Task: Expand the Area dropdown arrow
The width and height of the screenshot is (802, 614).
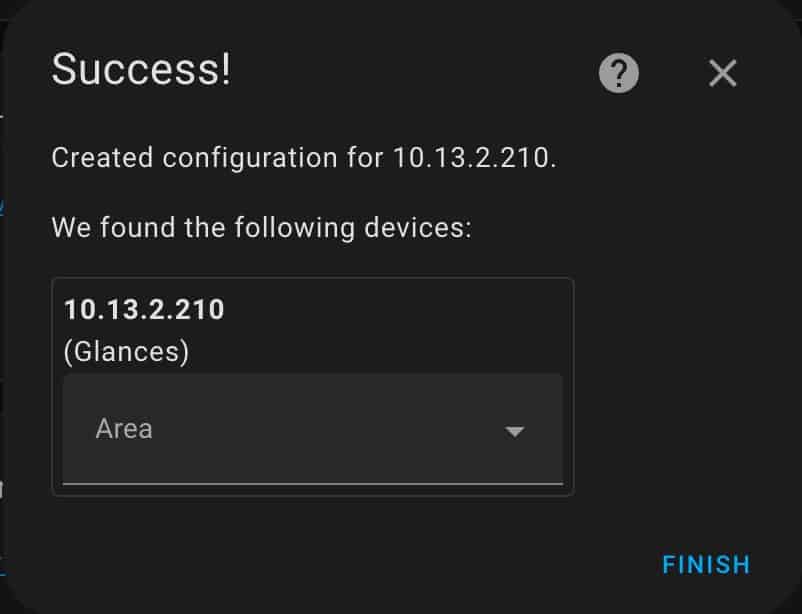Action: click(x=514, y=431)
